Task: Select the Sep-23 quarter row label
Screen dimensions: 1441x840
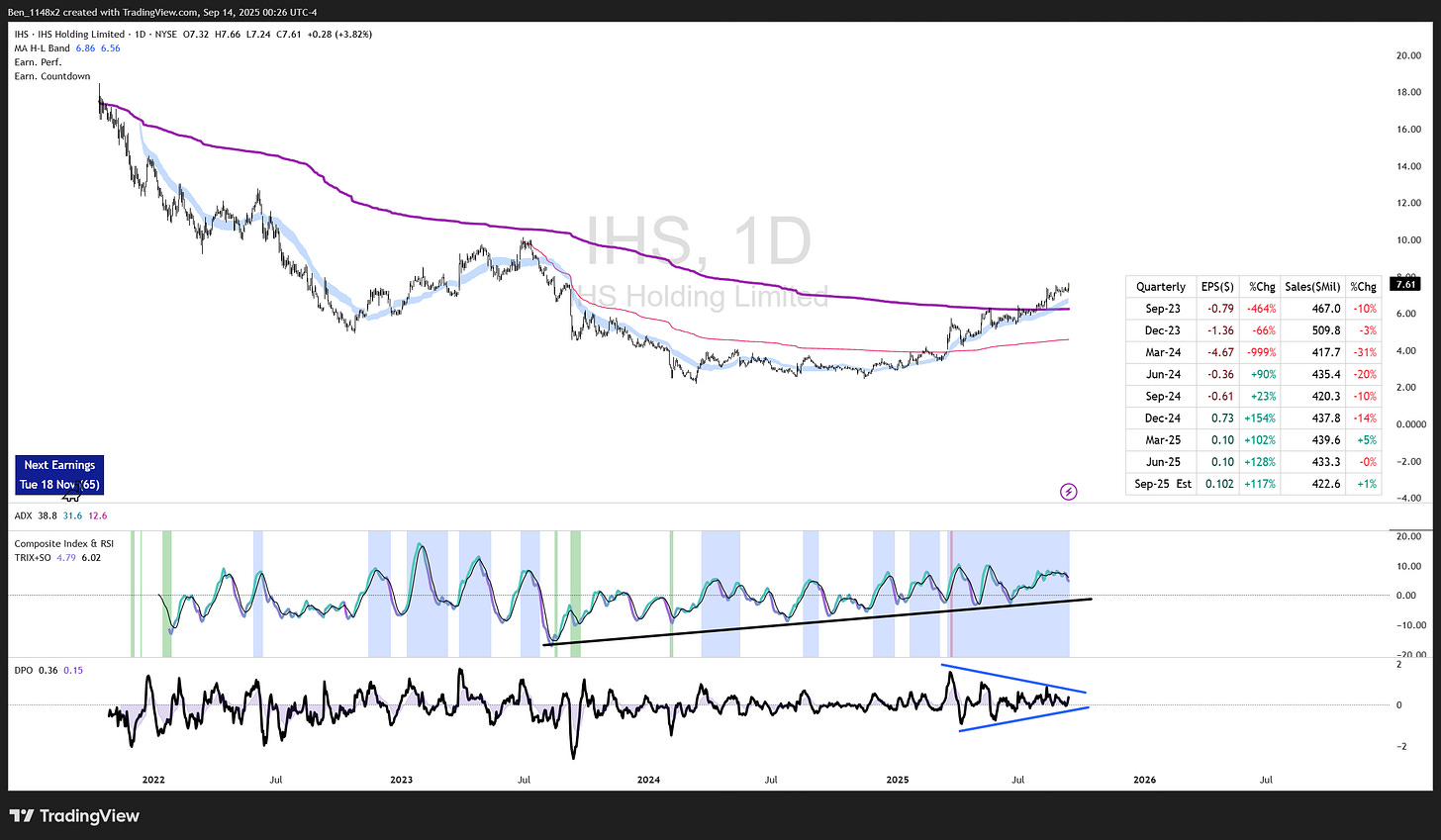Action: pos(1163,309)
